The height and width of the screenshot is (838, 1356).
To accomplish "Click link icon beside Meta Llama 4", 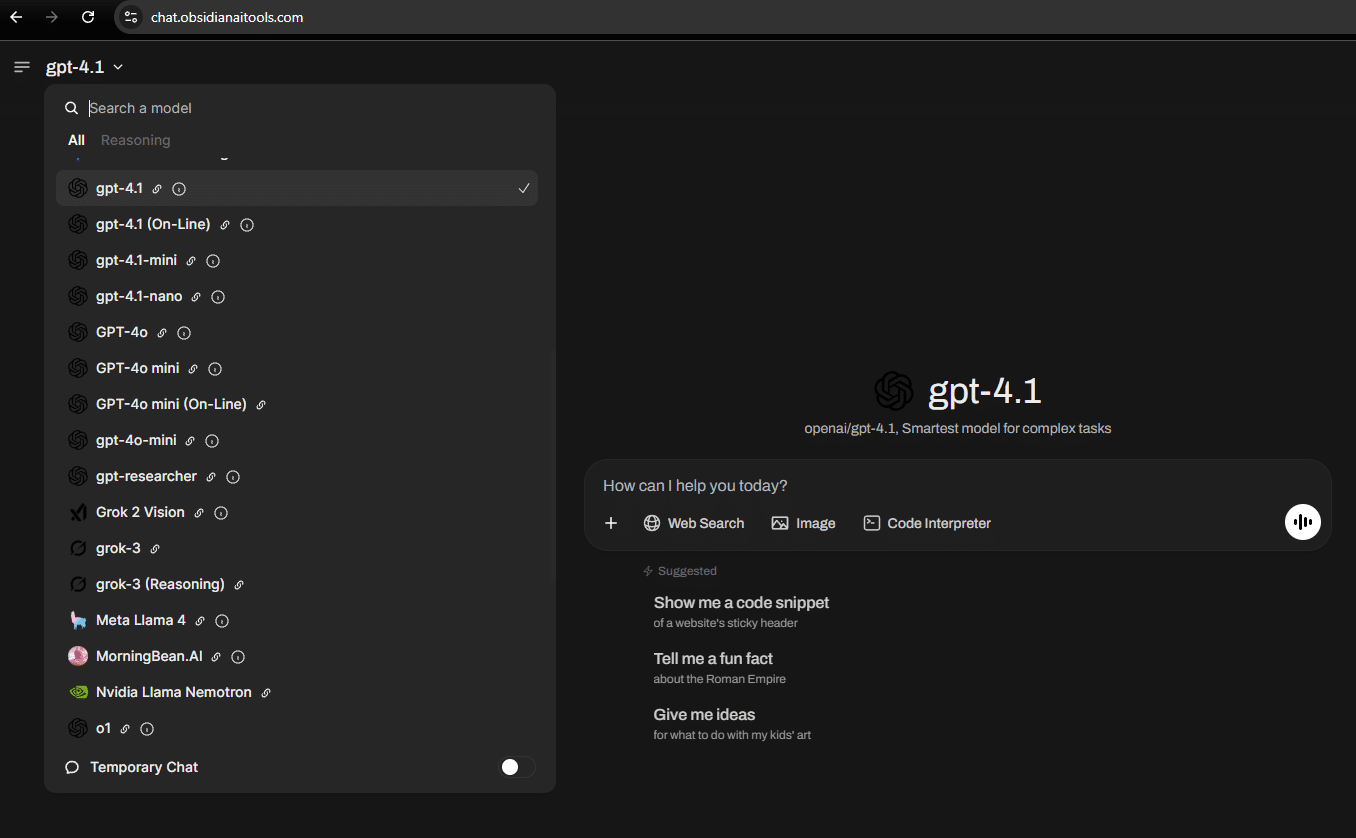I will [x=200, y=621].
